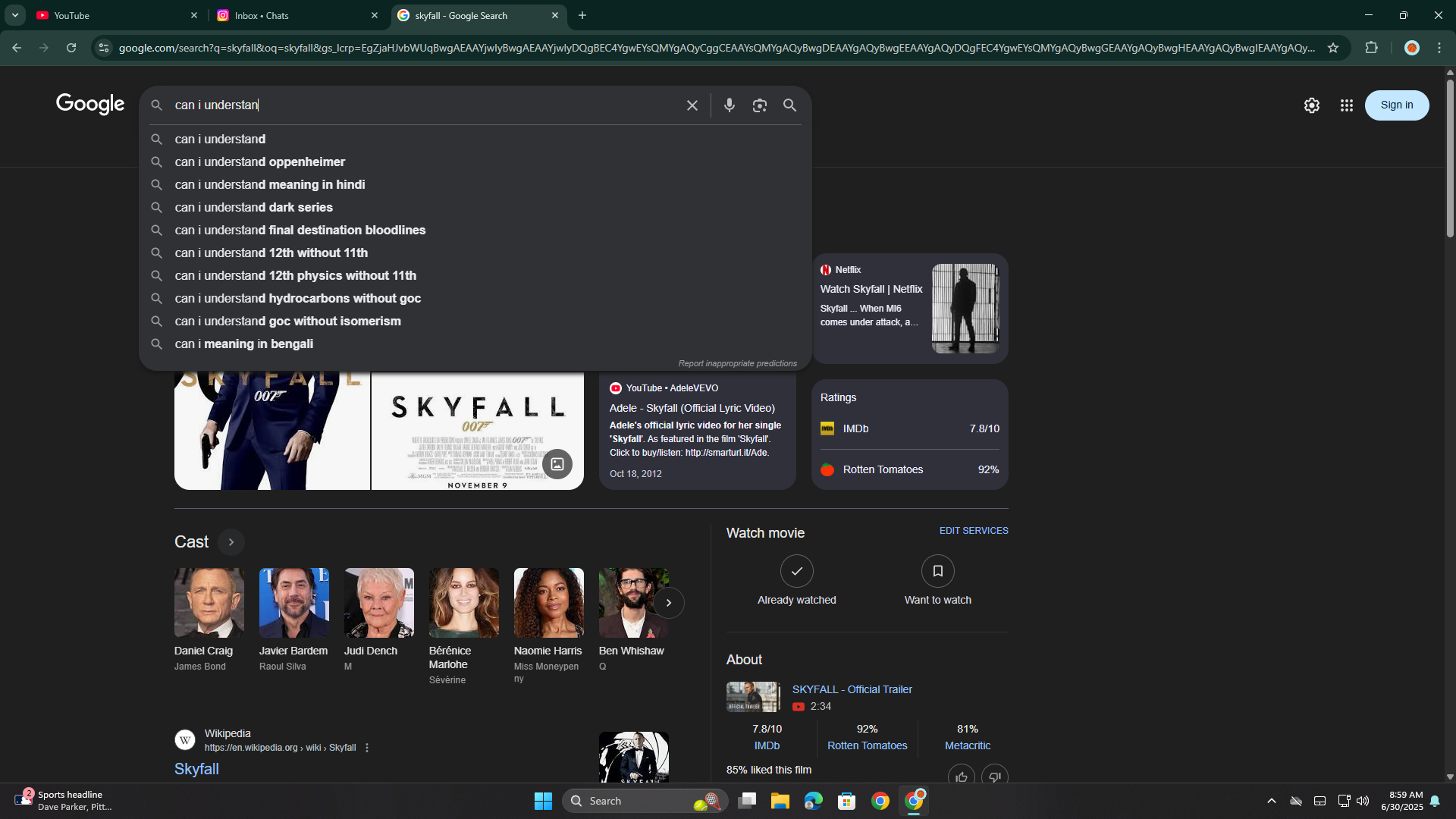
Task: Open the Windows Start menu
Action: [543, 801]
